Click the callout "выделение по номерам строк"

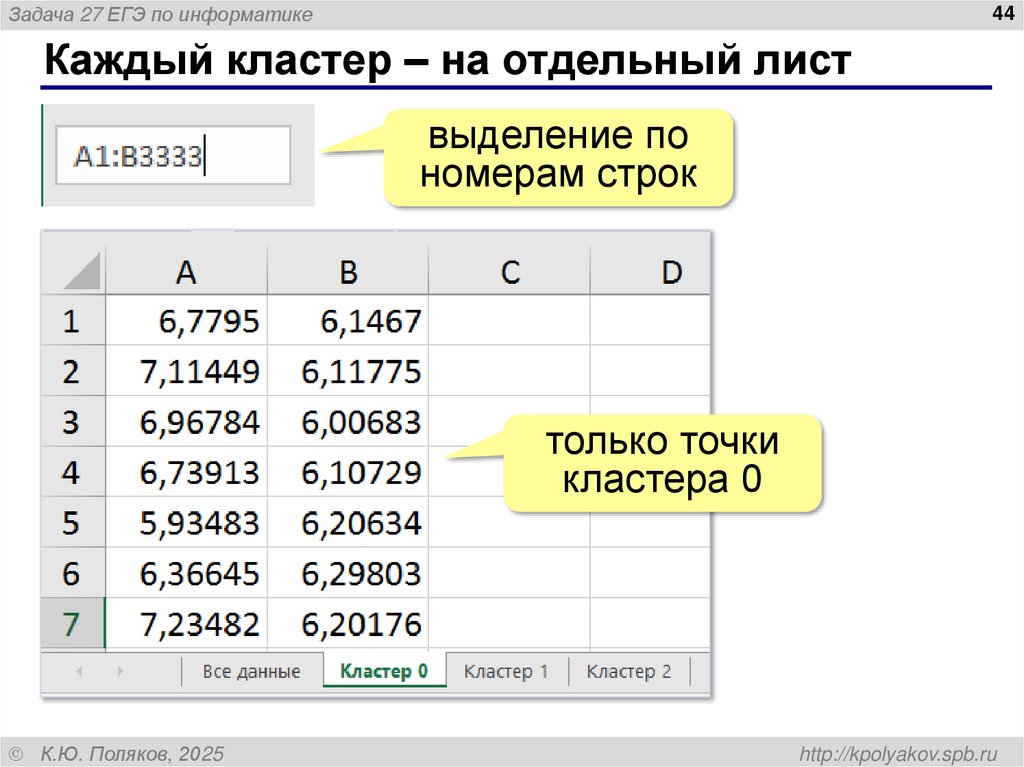(560, 157)
